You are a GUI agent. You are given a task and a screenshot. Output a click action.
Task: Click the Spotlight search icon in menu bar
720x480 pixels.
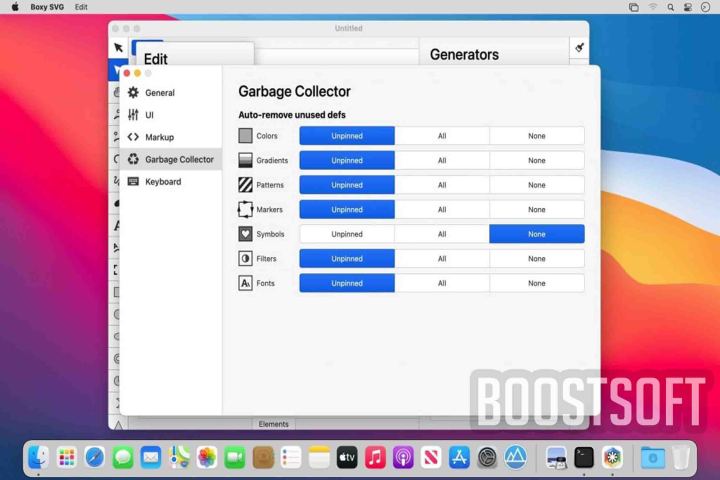tap(670, 7)
